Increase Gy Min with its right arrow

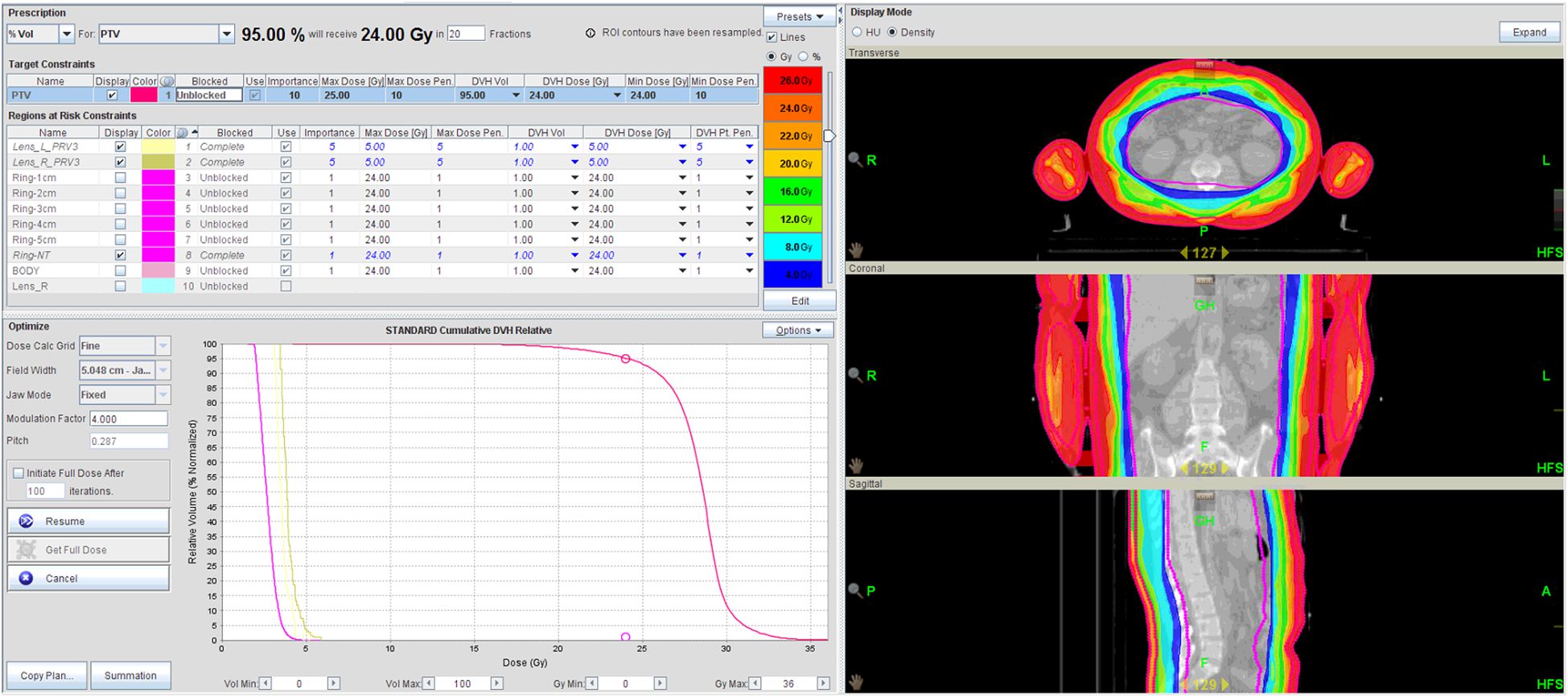coord(660,683)
